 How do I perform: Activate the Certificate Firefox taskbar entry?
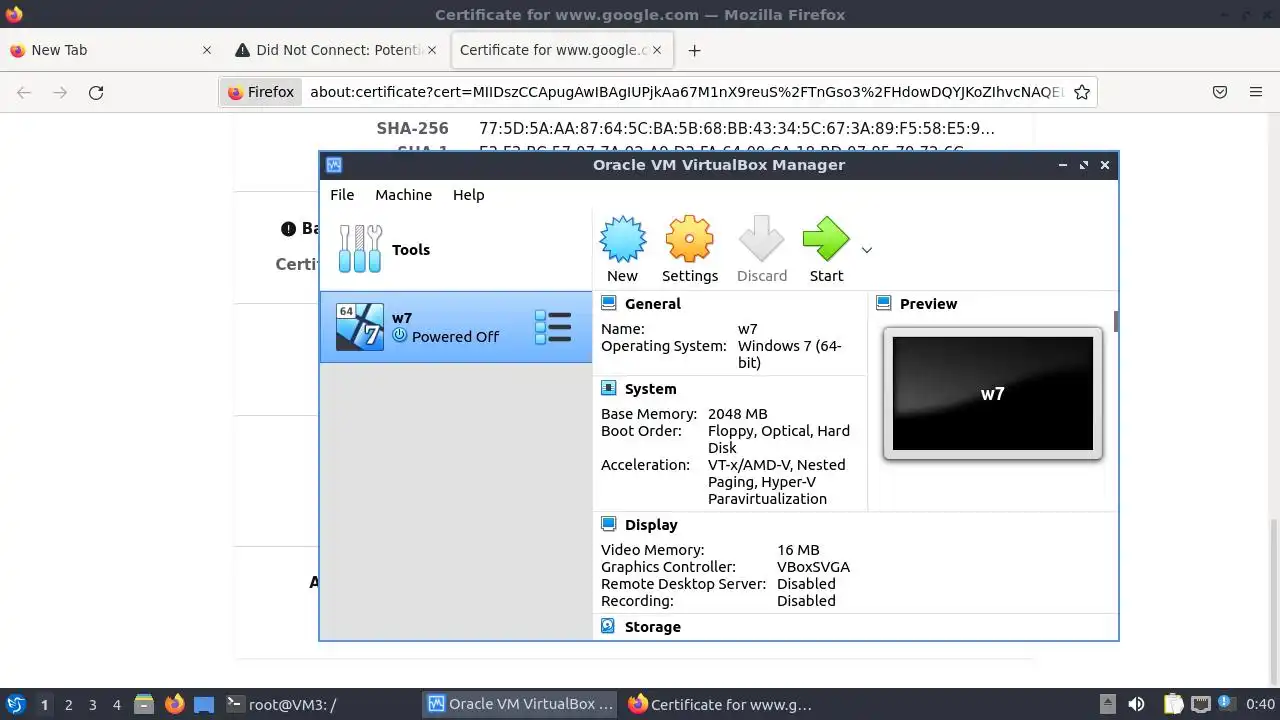click(722, 704)
